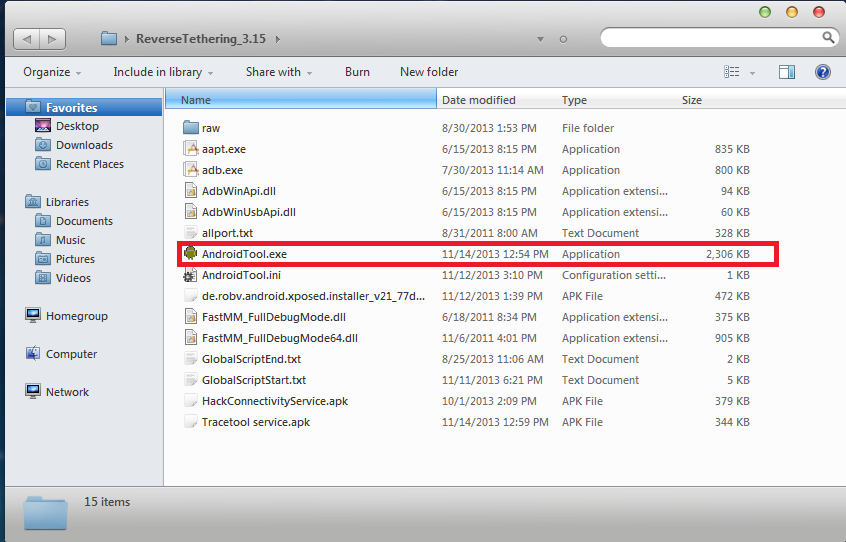Click the search magnifier icon

[828, 37]
